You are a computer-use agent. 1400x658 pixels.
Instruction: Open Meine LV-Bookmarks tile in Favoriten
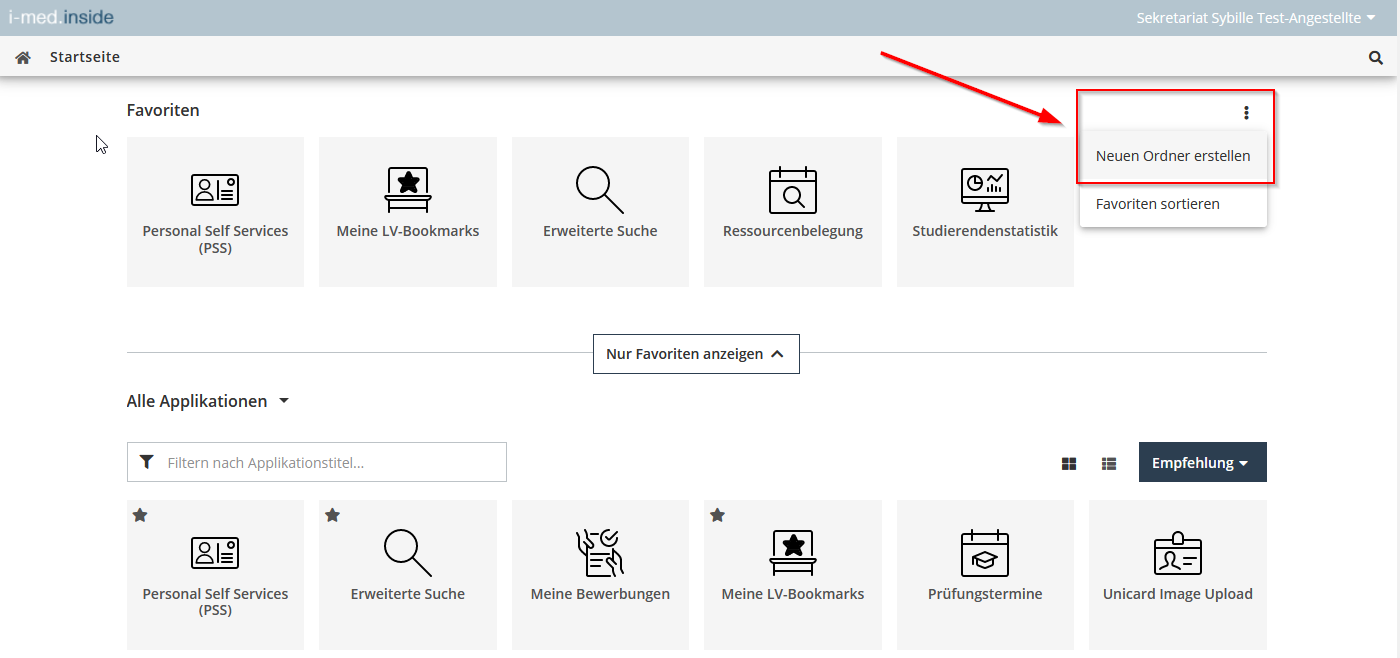(x=408, y=212)
